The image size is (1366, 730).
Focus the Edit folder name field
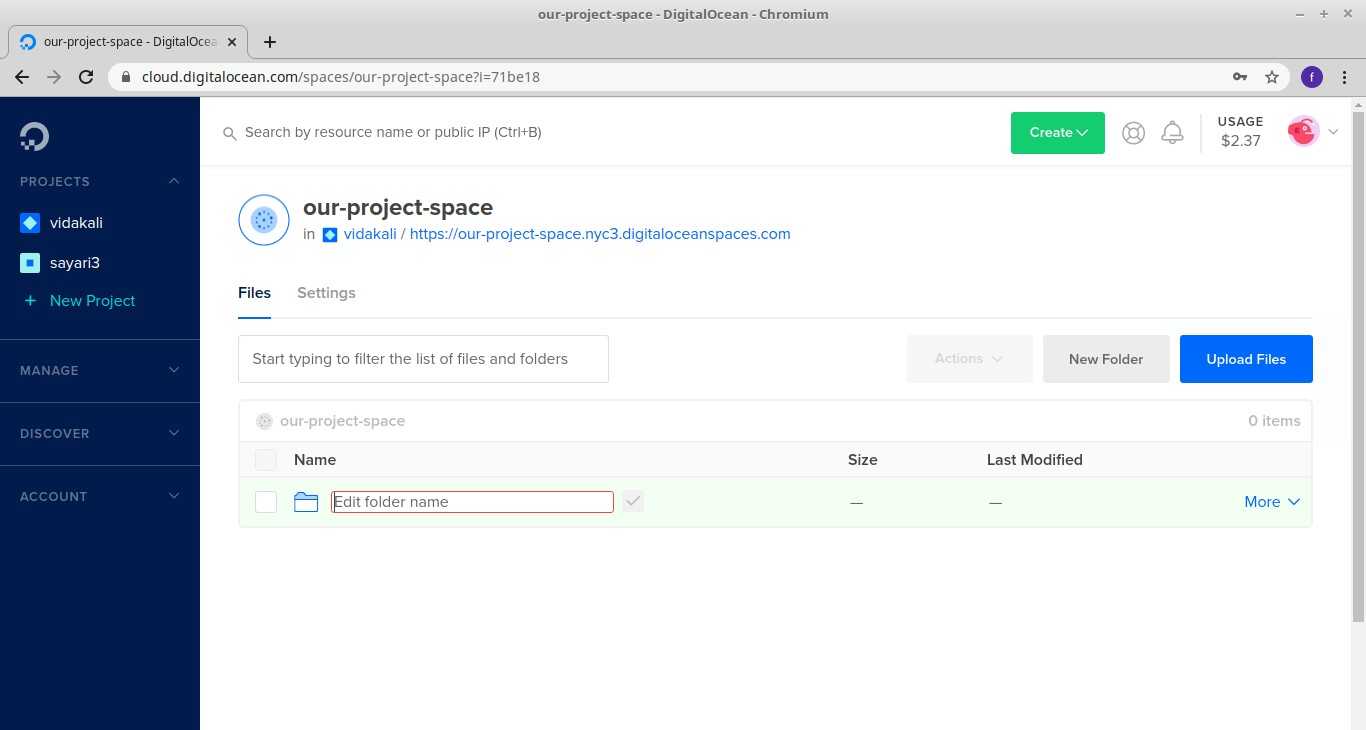click(472, 502)
